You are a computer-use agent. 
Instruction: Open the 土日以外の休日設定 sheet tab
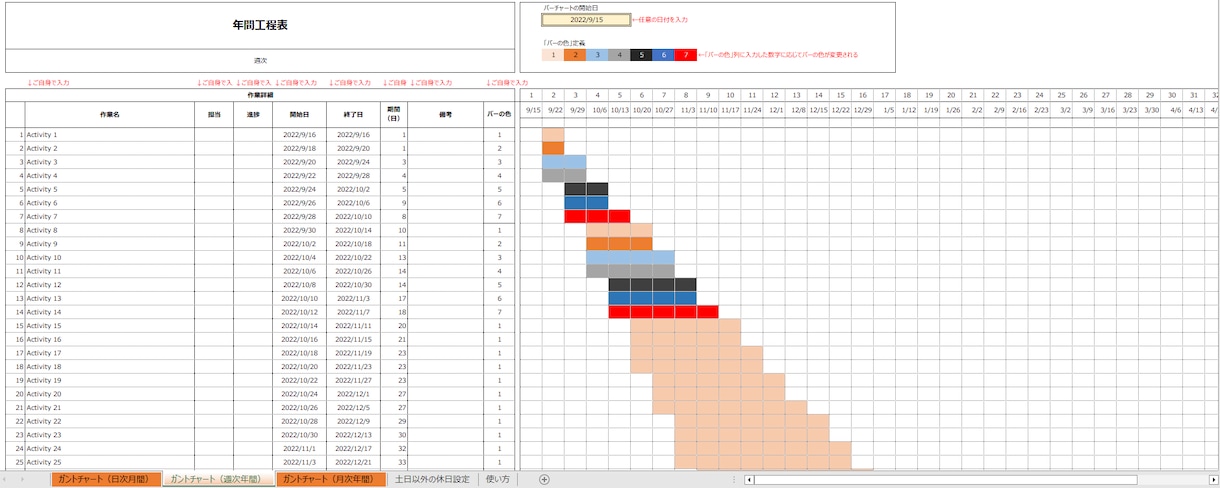click(x=431, y=480)
